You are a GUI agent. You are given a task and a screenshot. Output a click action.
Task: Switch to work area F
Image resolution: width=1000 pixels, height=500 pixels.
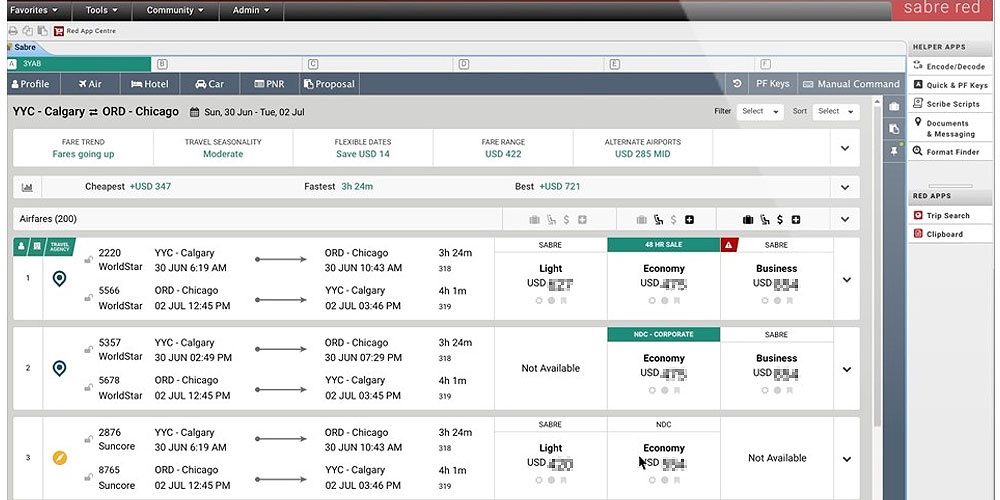[829, 64]
